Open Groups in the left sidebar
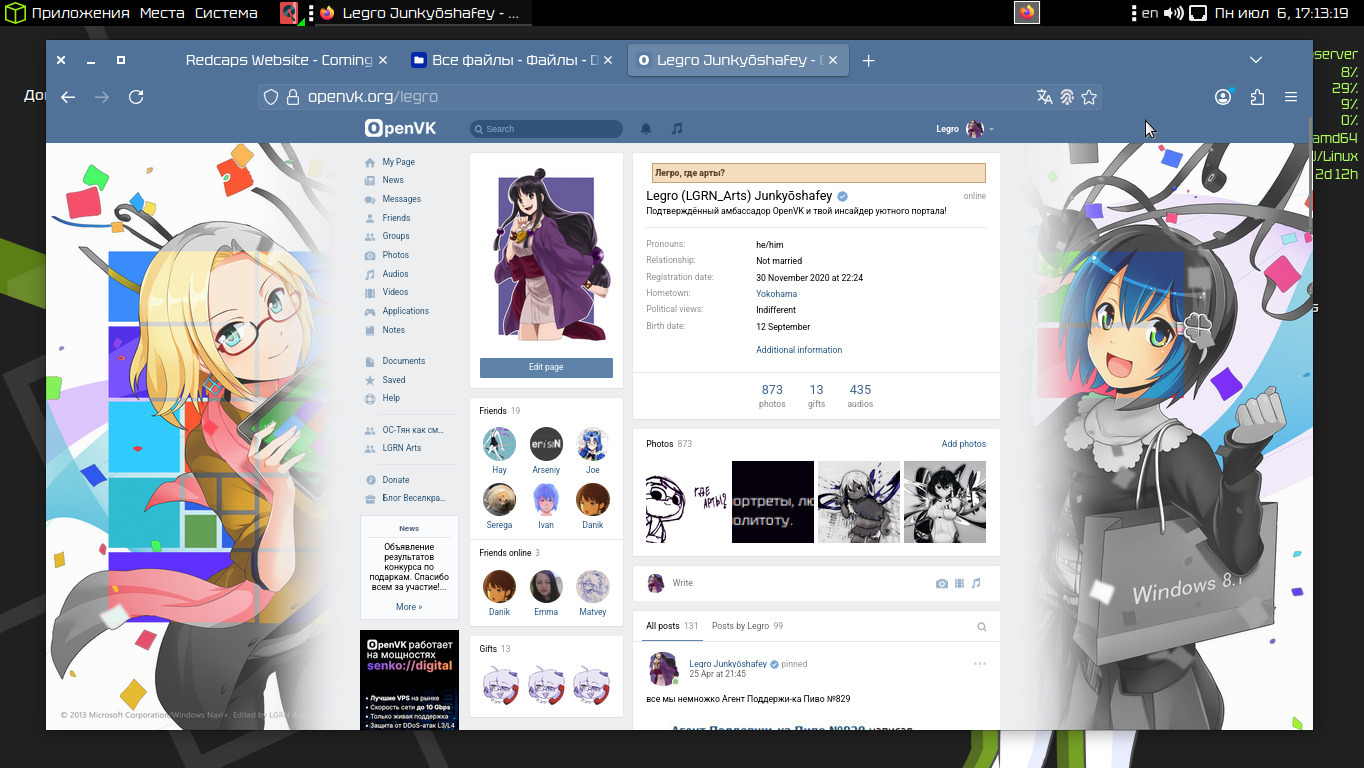The image size is (1364, 768). 396,236
